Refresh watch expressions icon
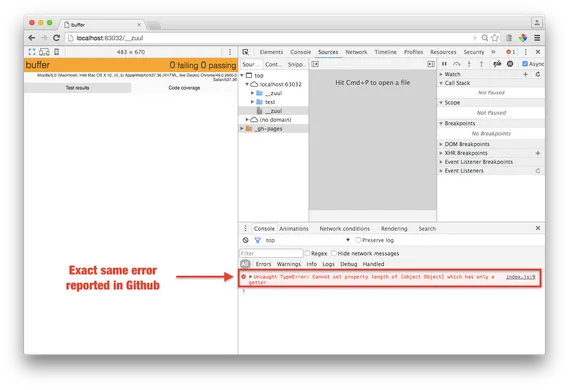This screenshot has width=570, height=390. click(x=538, y=74)
